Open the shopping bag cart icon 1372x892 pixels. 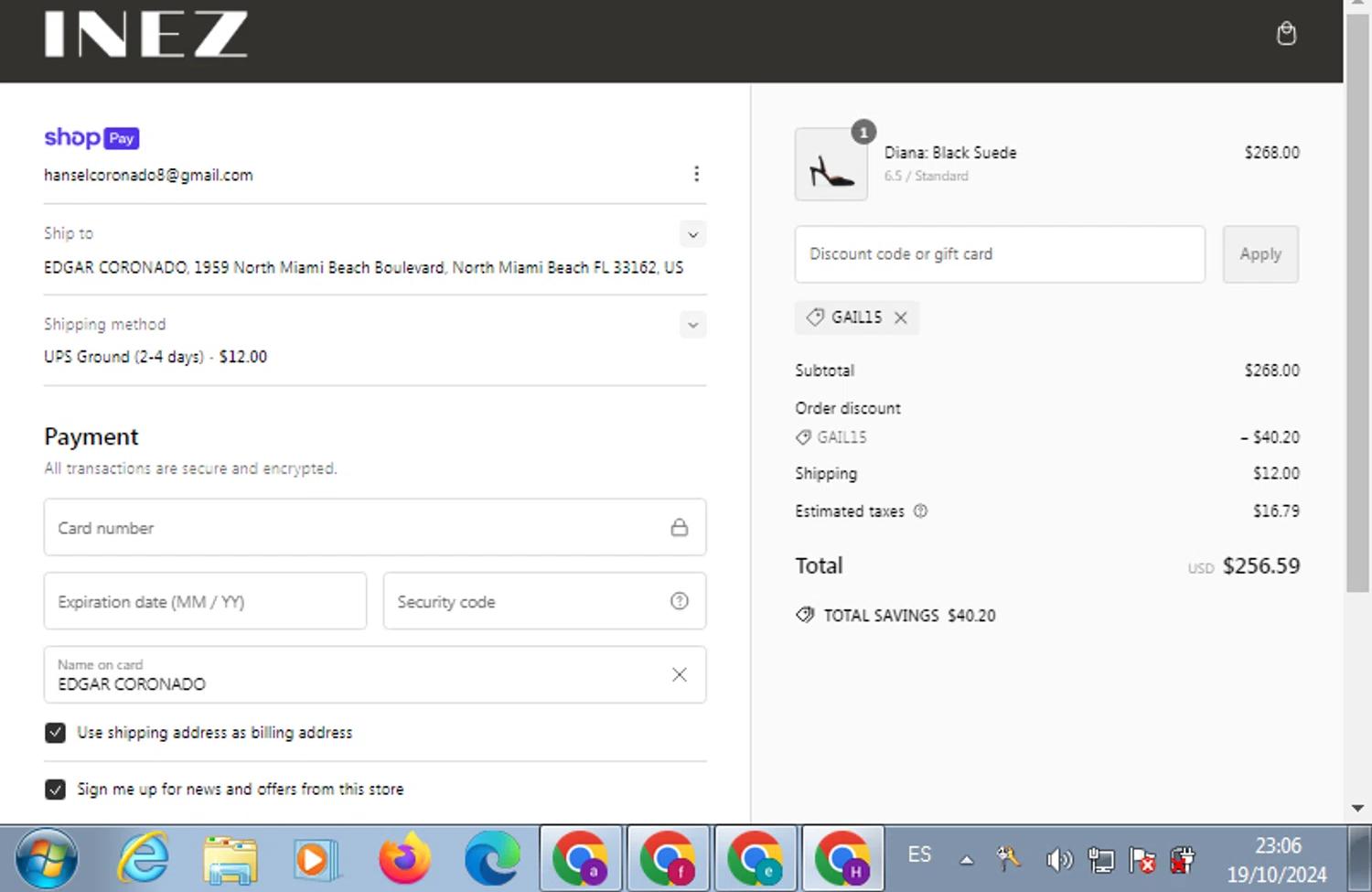pos(1286,34)
